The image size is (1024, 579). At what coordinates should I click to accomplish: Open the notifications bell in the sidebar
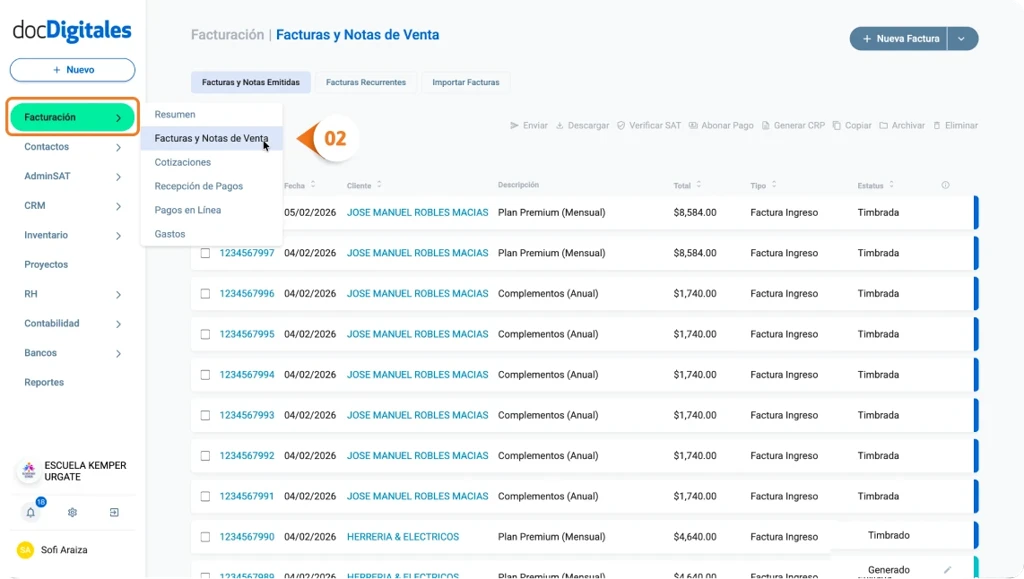click(x=31, y=513)
